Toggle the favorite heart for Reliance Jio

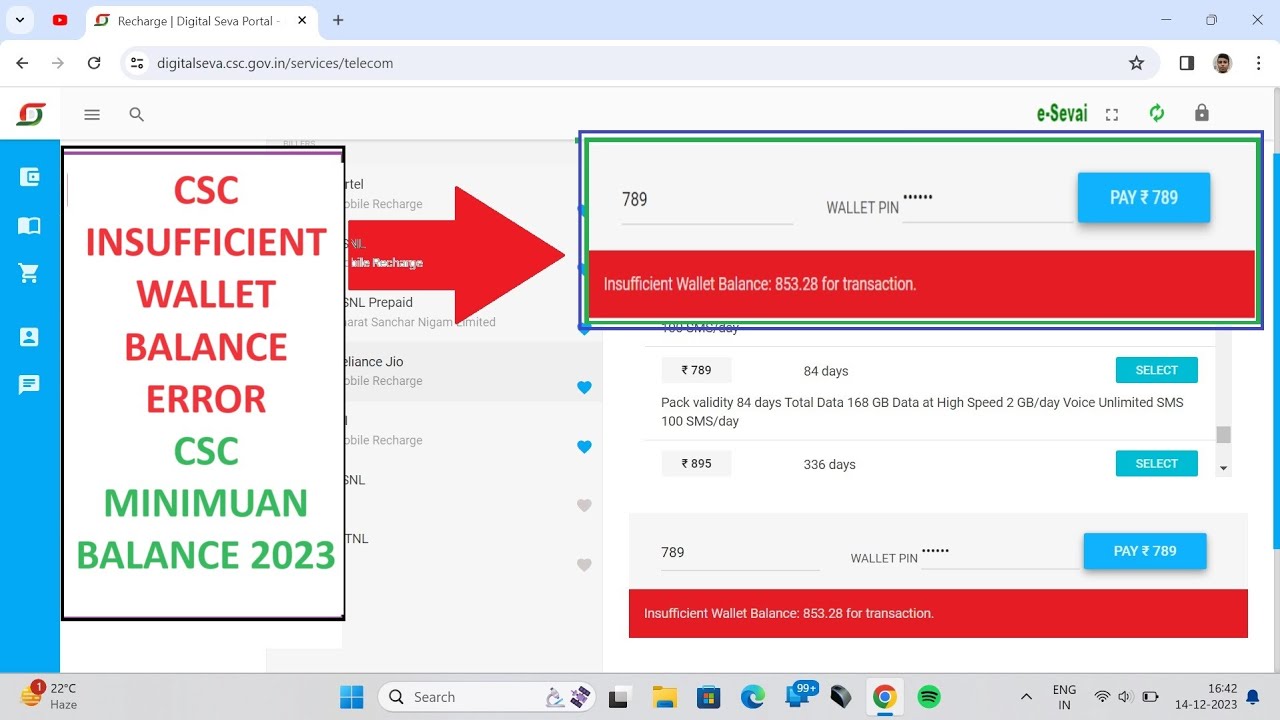(584, 388)
